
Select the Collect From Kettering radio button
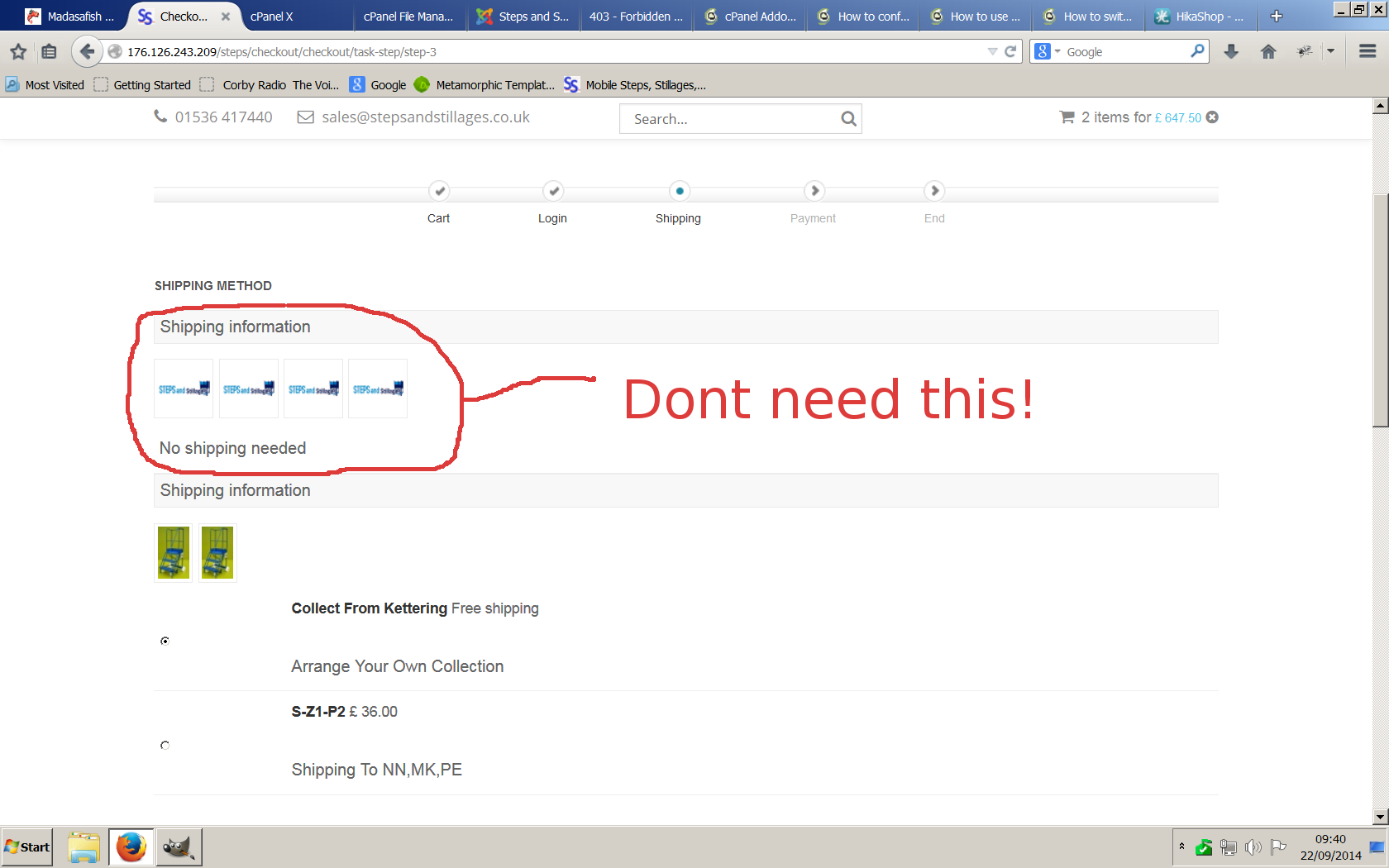pos(165,641)
